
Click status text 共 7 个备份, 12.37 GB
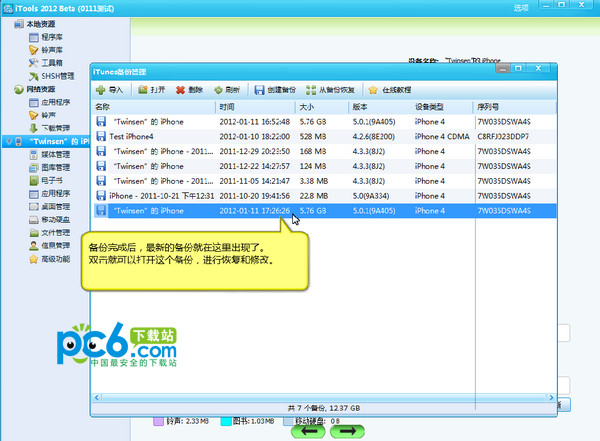tap(324, 408)
